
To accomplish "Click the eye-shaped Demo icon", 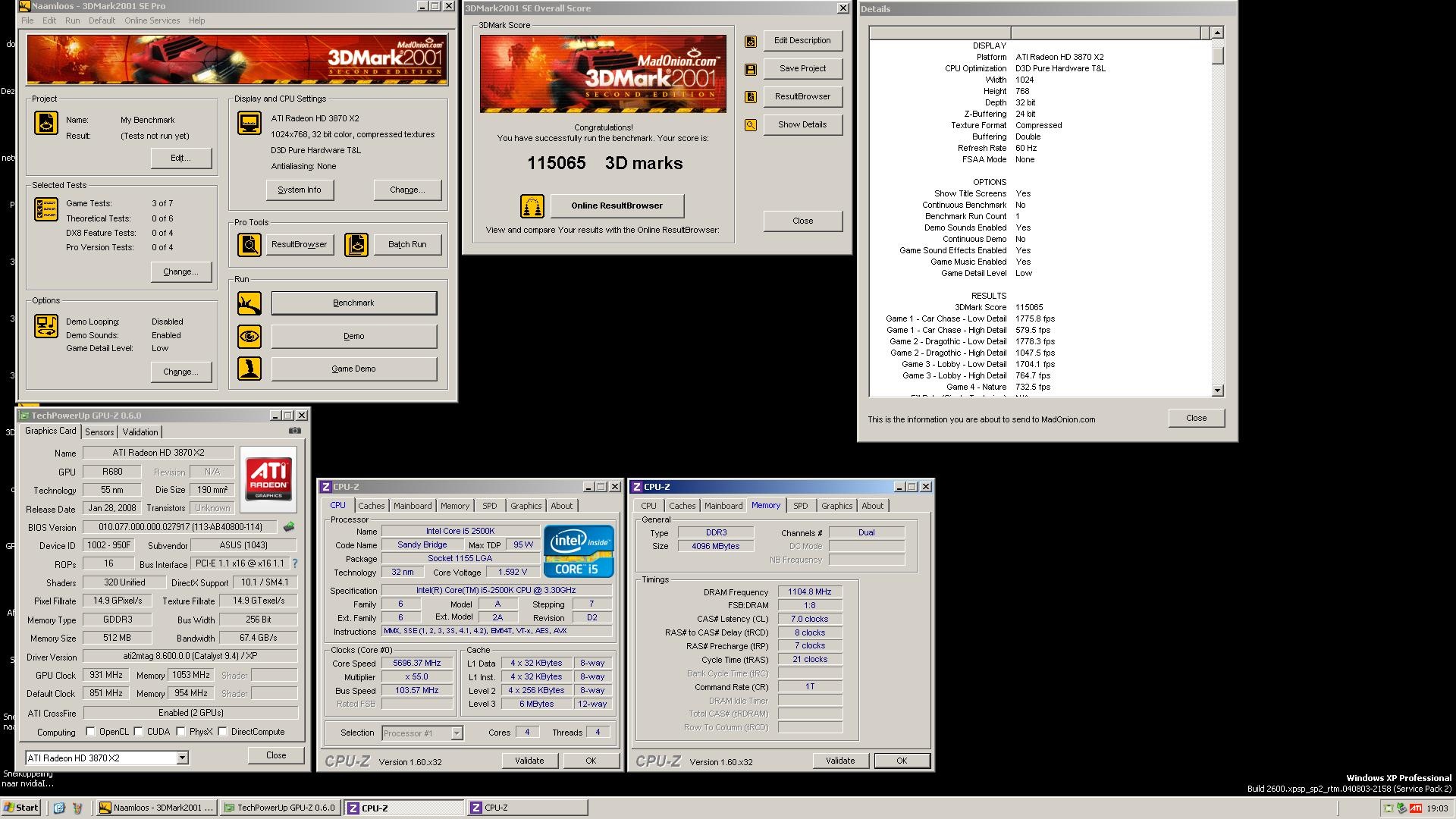I will (x=249, y=336).
